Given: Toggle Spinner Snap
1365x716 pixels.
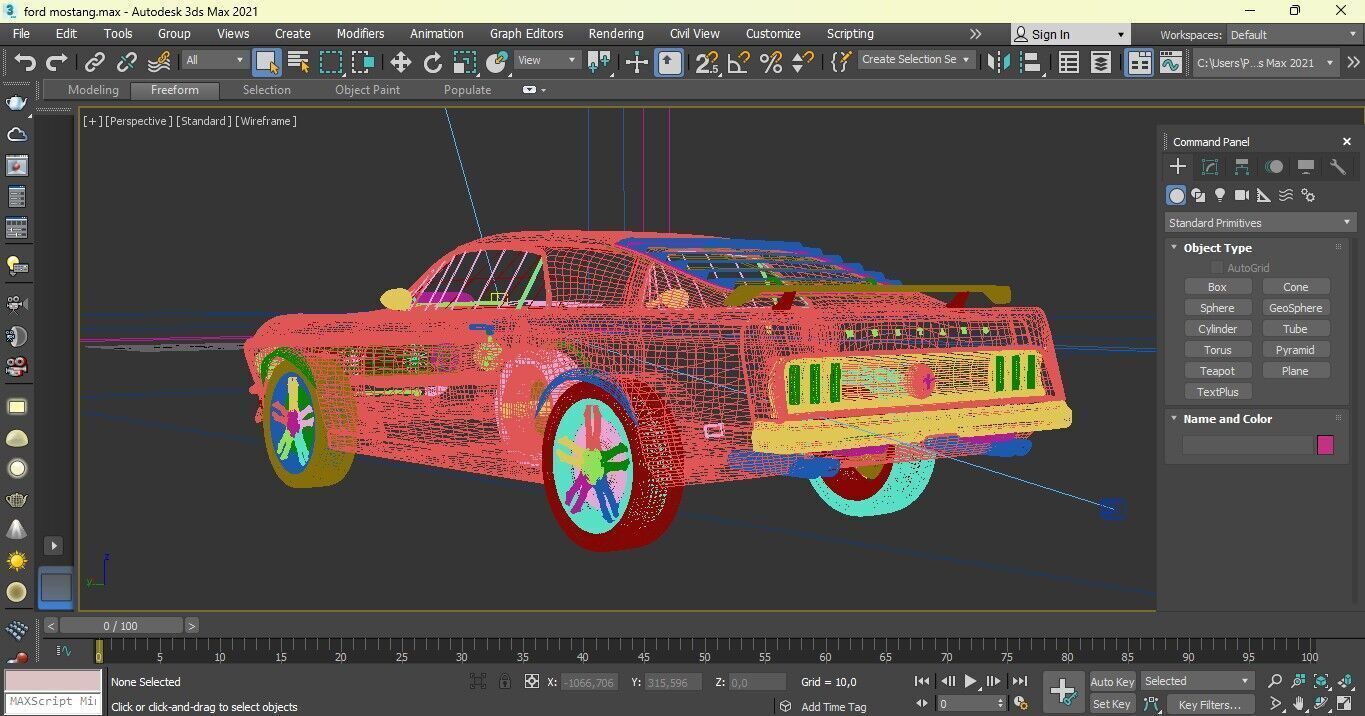Looking at the screenshot, I should (802, 62).
